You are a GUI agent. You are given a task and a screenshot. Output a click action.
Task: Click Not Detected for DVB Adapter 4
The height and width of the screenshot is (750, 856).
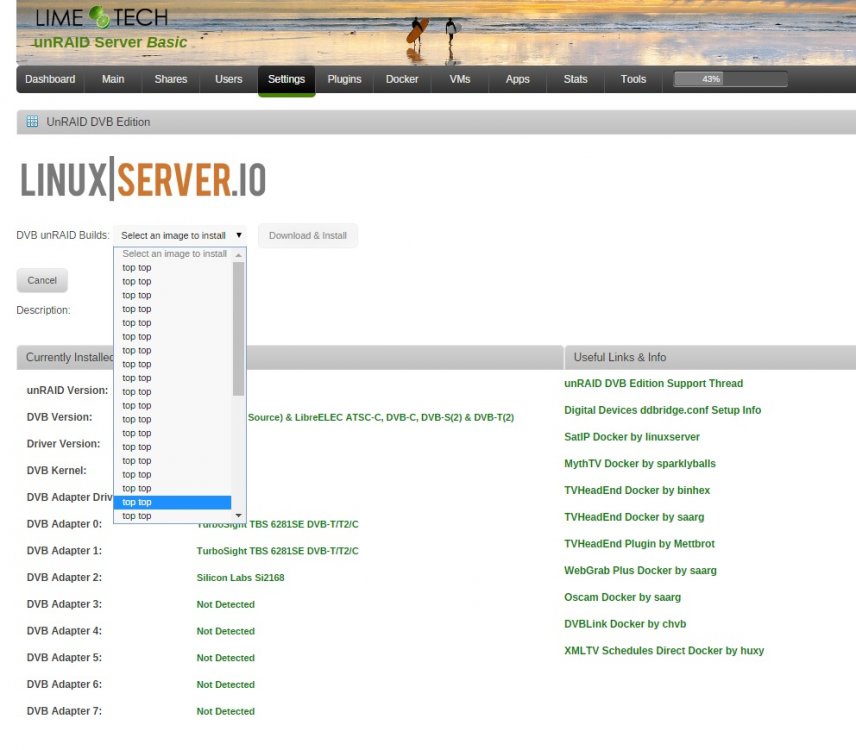225,631
